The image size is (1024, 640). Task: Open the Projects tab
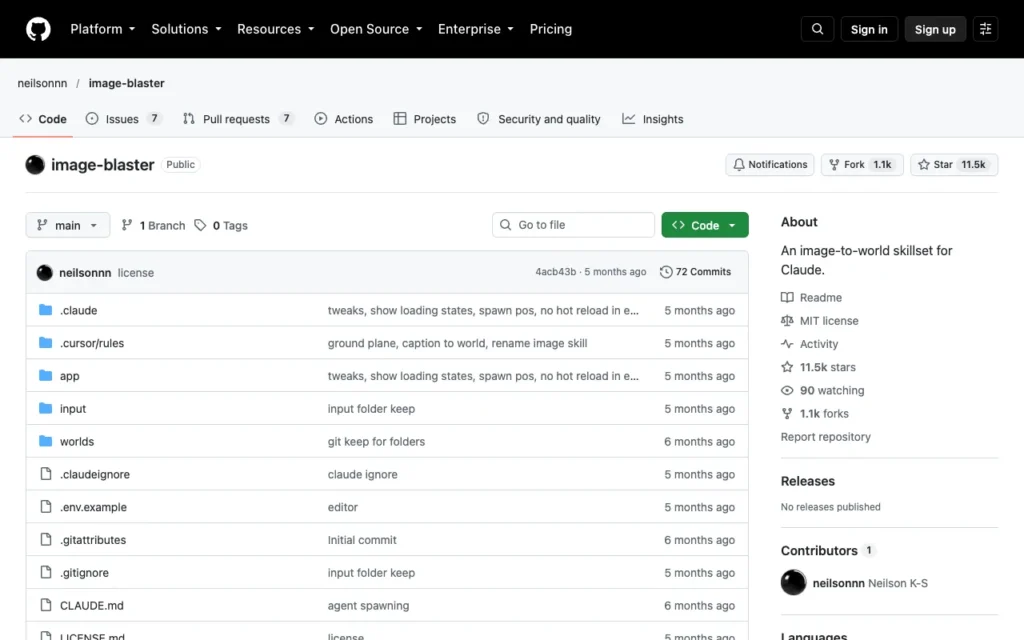click(x=424, y=119)
